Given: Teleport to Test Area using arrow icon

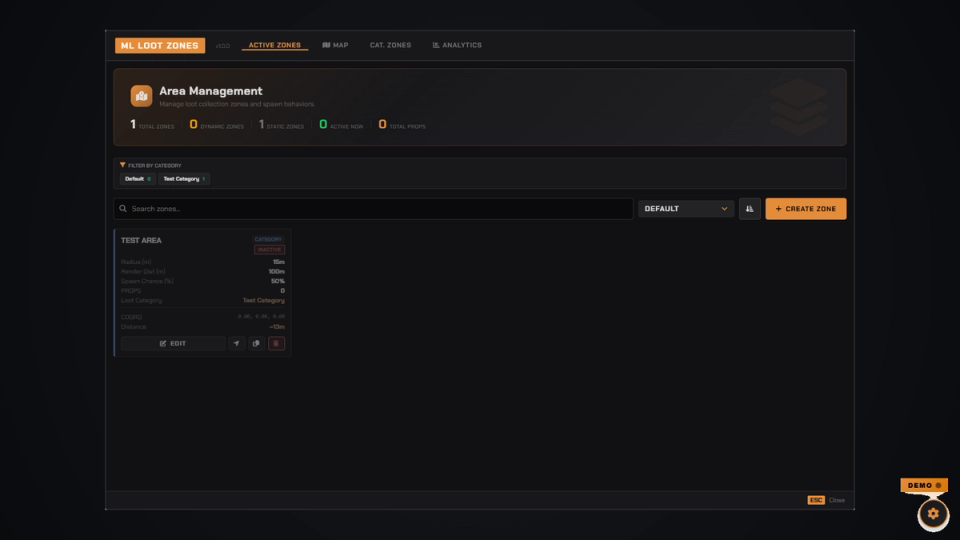Looking at the screenshot, I should (x=236, y=343).
